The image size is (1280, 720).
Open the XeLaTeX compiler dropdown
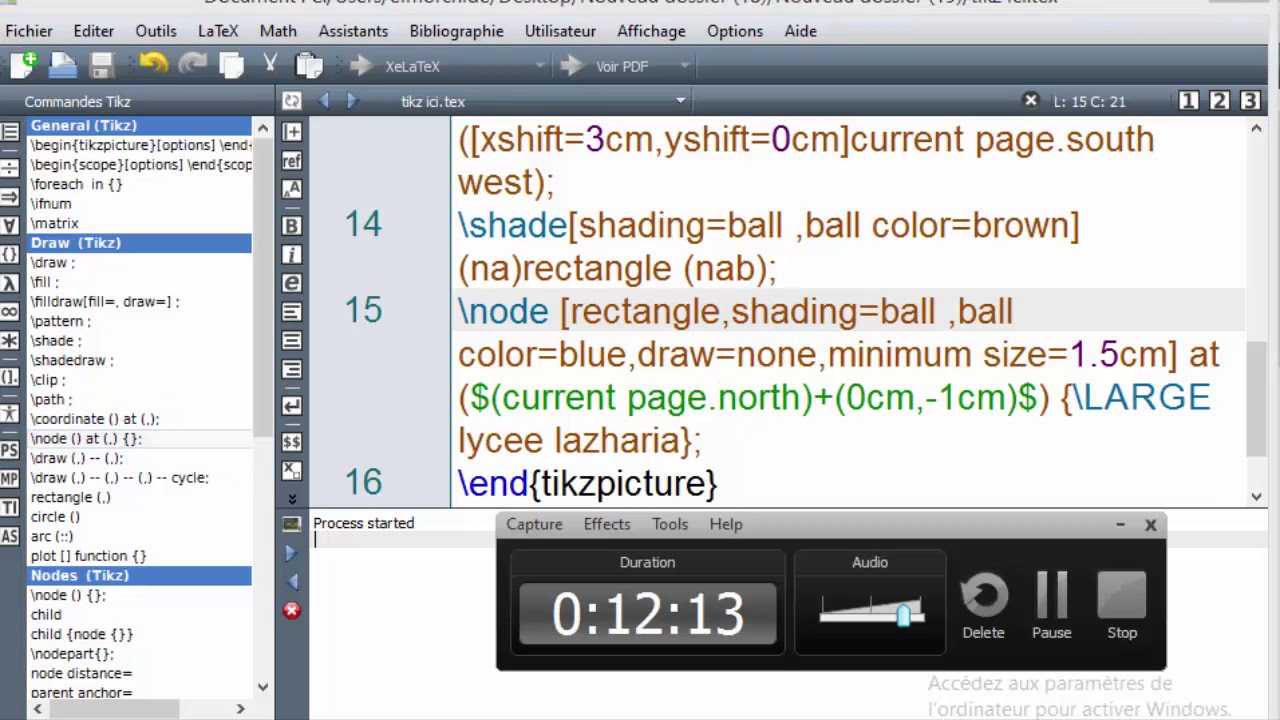click(540, 66)
